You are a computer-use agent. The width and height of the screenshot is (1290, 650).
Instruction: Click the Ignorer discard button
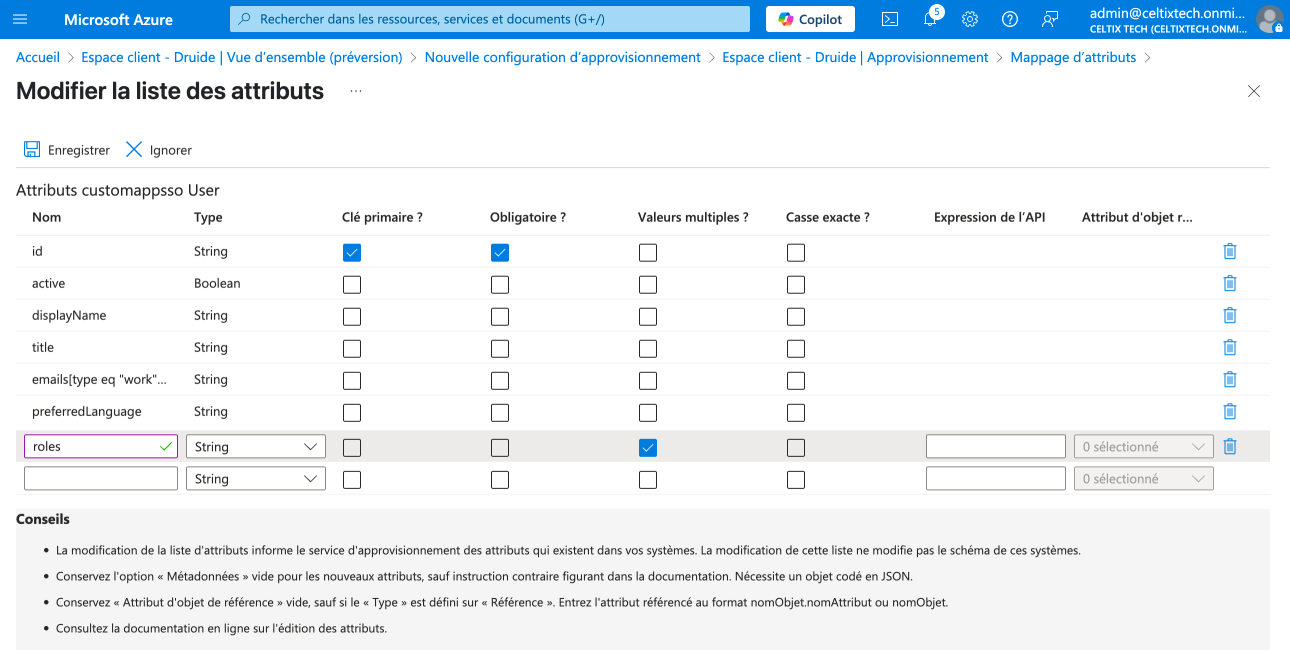coord(159,150)
